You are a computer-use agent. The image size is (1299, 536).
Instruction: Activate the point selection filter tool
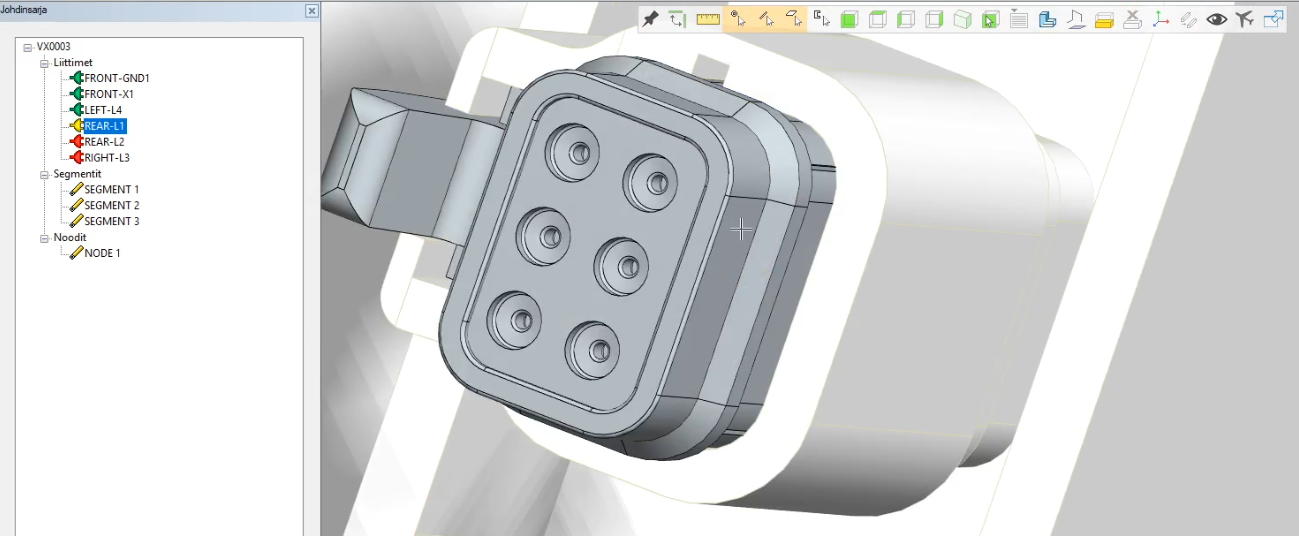click(738, 19)
